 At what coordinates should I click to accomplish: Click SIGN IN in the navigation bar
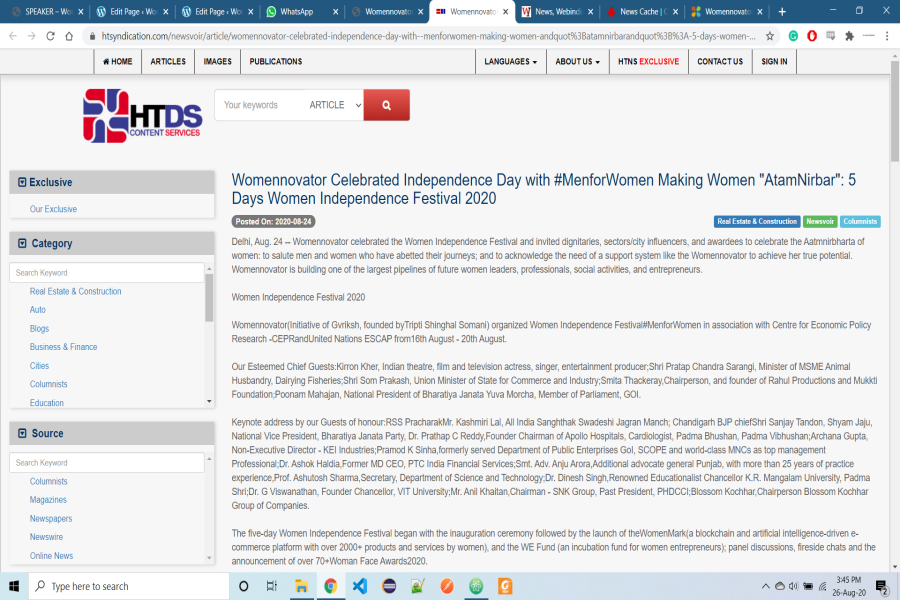[774, 61]
